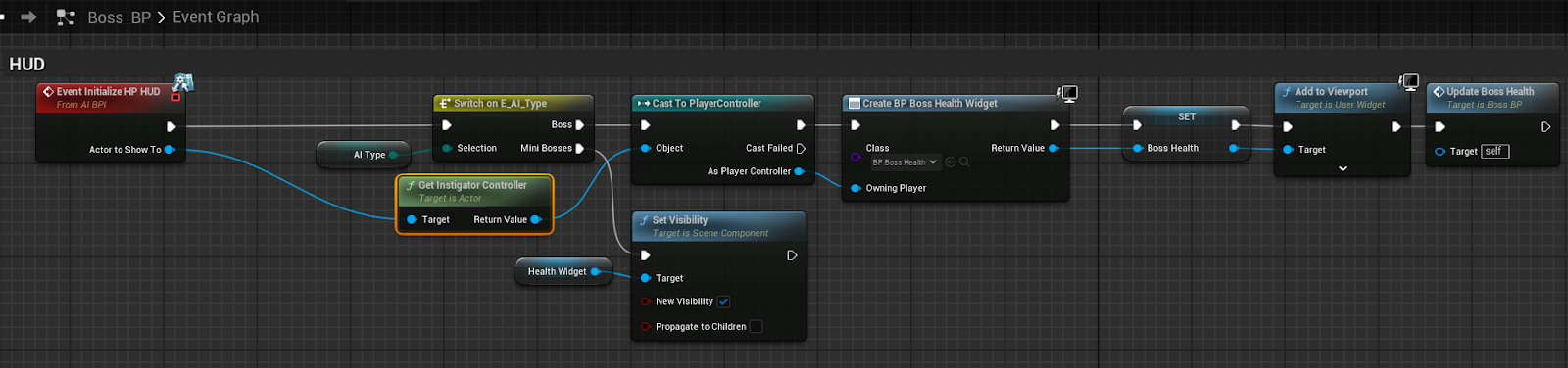The image size is (1568, 368).
Task: Click the client-only monitor icon on Create Widget
Action: 1068,93
